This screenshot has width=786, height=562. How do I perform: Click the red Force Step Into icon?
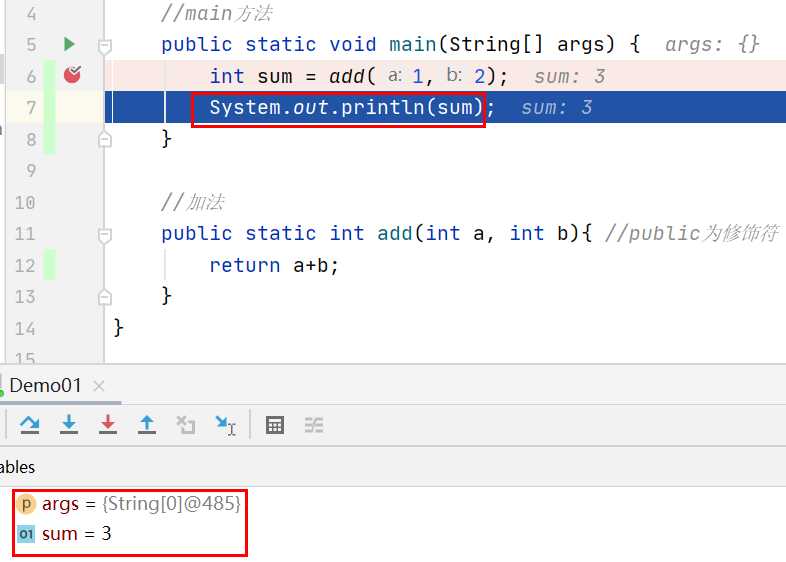108,425
